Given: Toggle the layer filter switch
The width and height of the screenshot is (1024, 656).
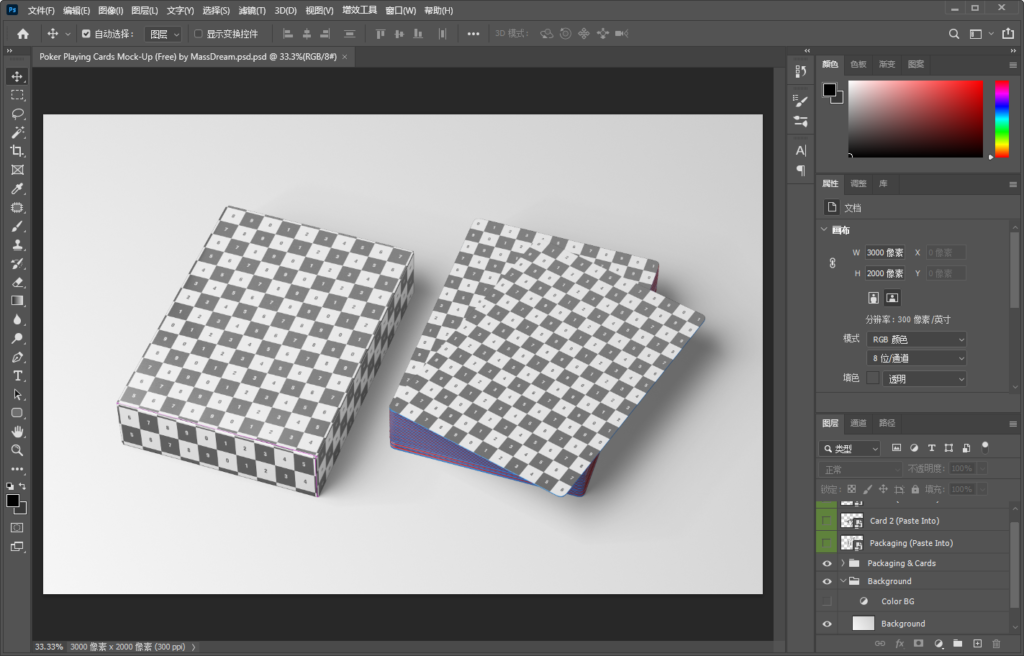Looking at the screenshot, I should [985, 448].
